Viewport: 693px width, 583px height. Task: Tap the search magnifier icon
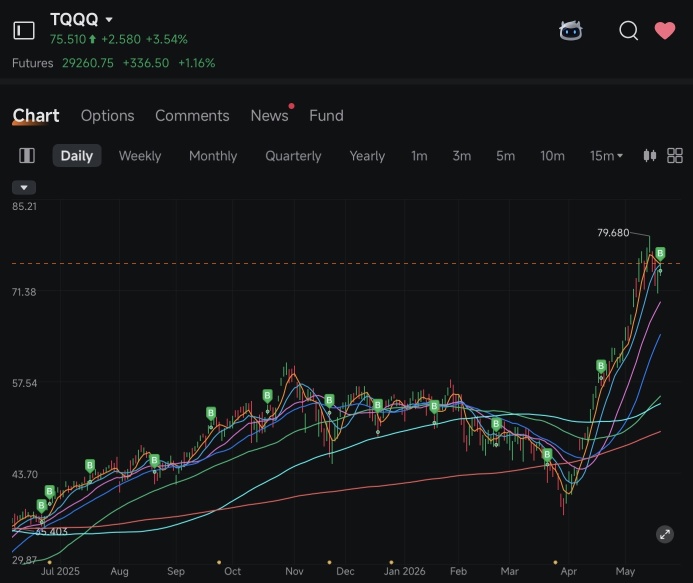[x=628, y=30]
